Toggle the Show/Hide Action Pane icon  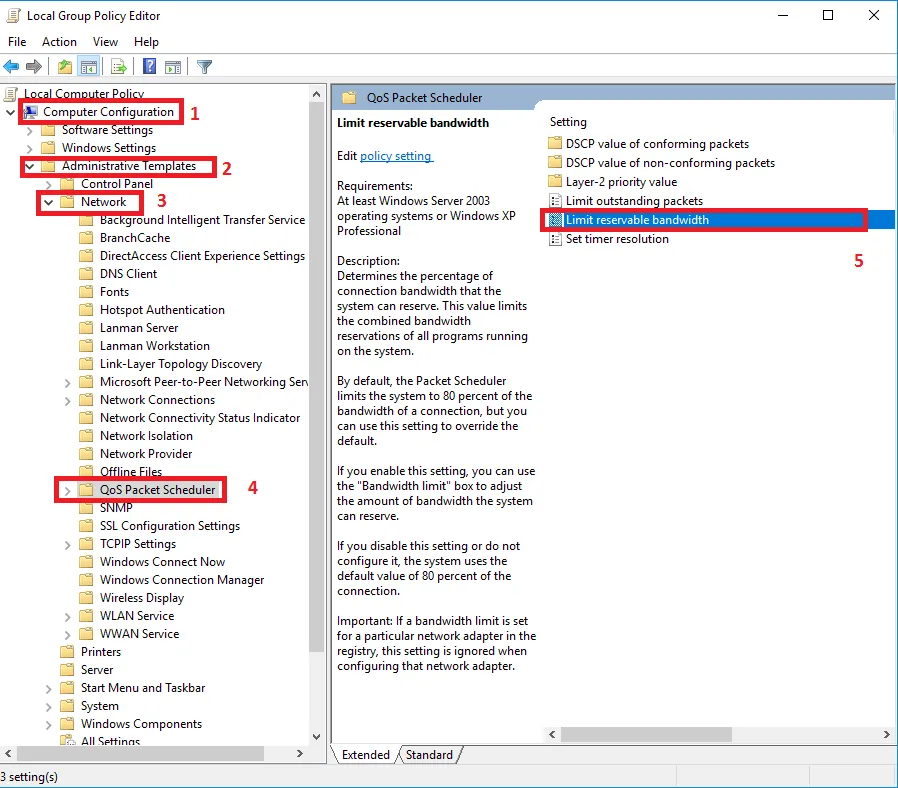[x=172, y=67]
